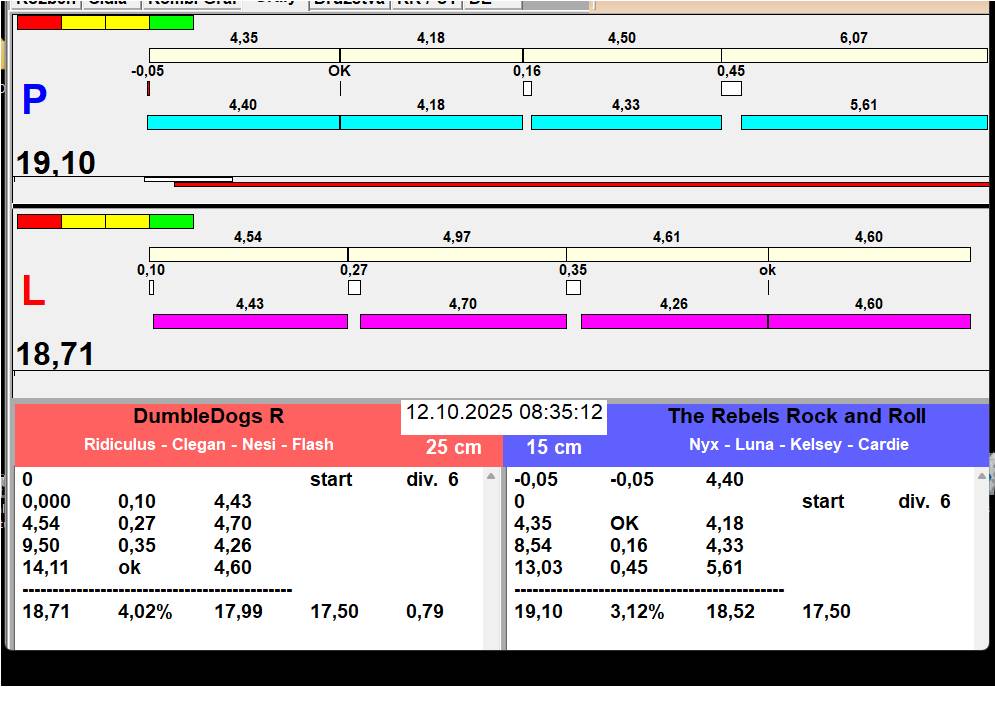
Task: Click the red start light in lane P
Action: (39, 23)
